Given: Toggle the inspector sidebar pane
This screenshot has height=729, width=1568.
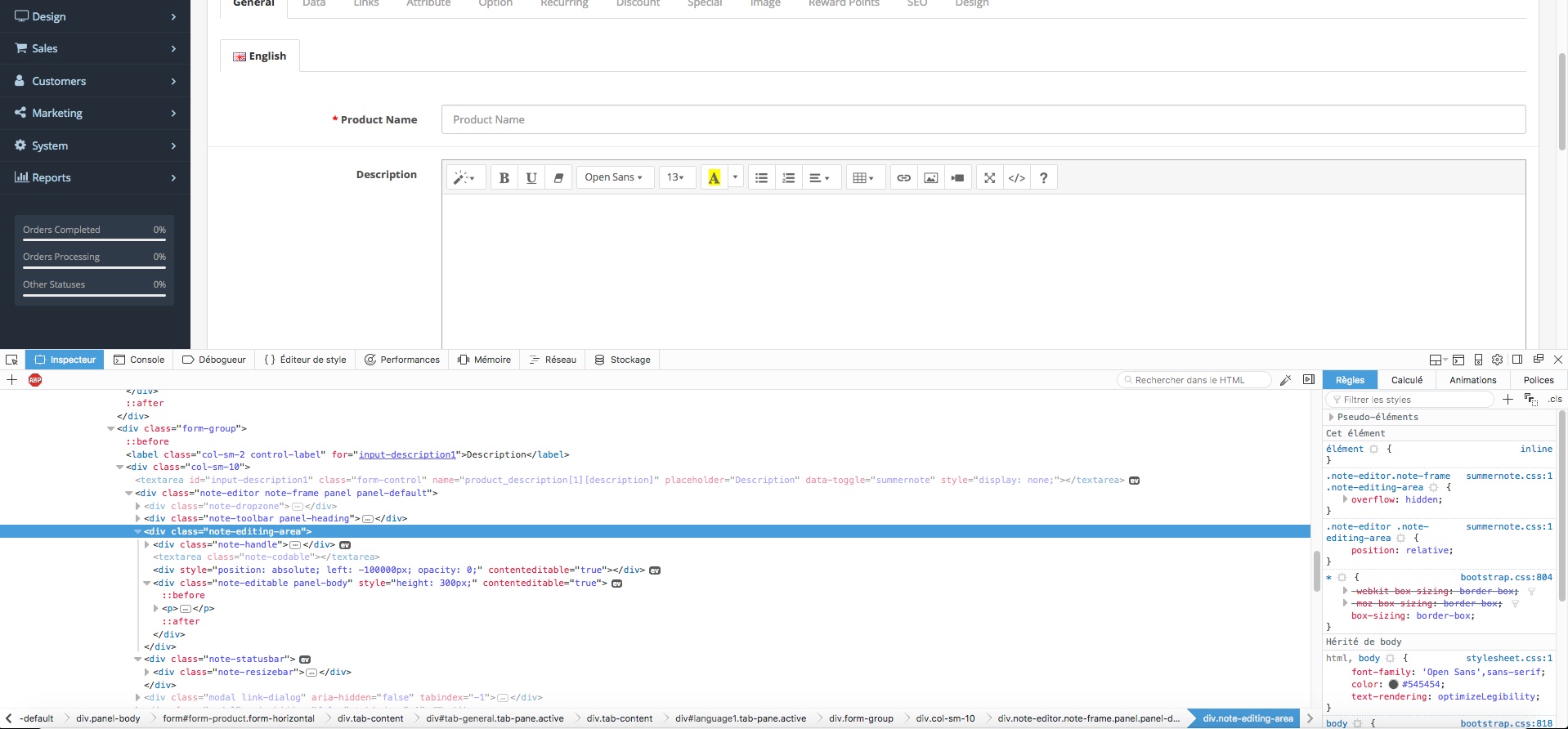Looking at the screenshot, I should point(1309,380).
